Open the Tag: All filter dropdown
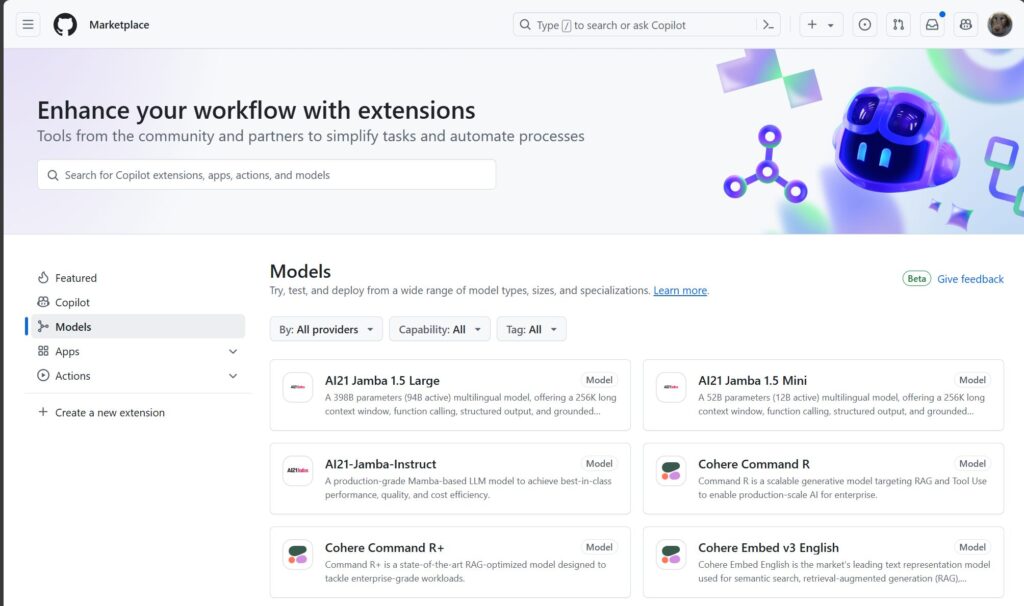Screen dimensions: 1024x606 pos(531,329)
